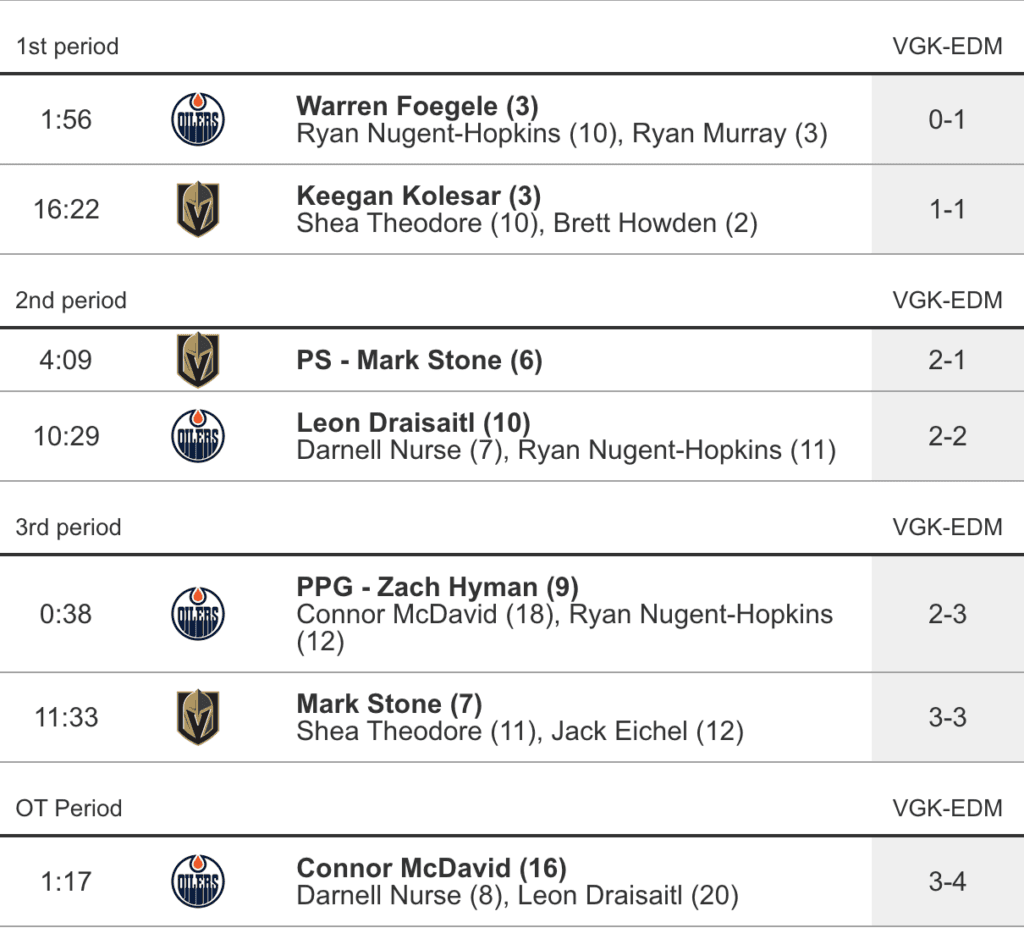Select PS - Mark Stone (6) goal entry

coord(419,360)
